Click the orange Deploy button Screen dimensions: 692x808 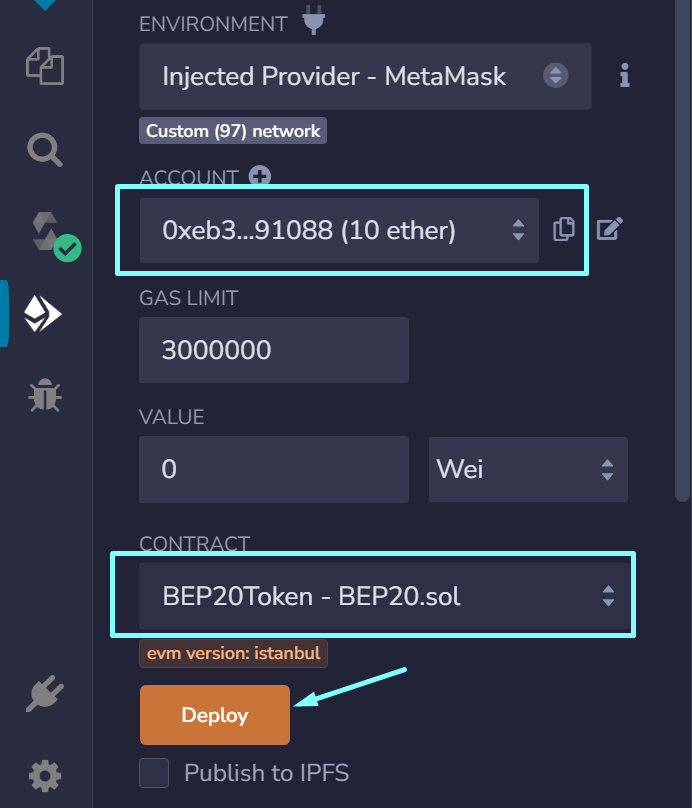point(215,715)
